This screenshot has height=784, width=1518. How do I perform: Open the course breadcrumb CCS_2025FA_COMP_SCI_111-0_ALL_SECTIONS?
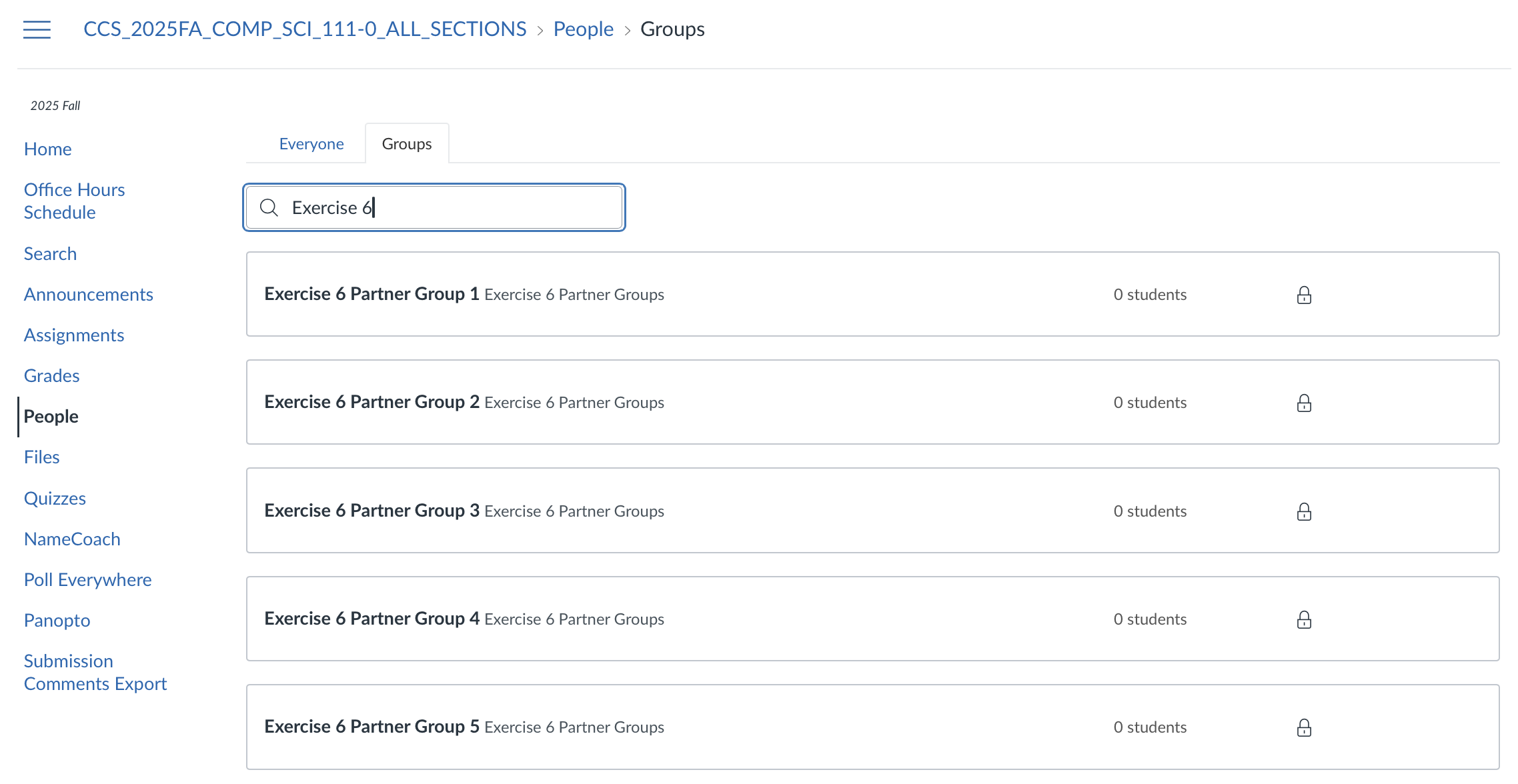[305, 29]
